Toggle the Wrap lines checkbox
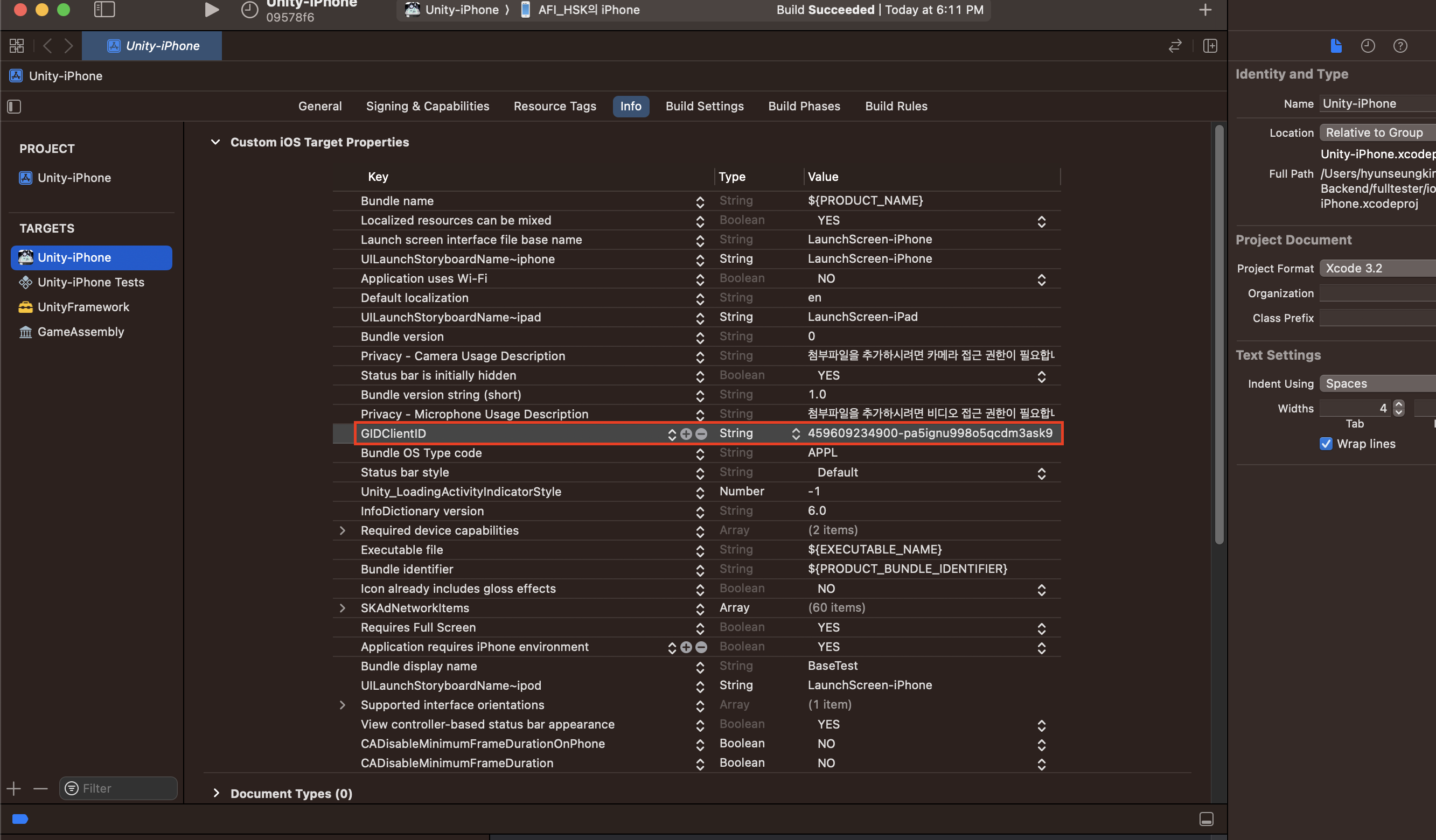The width and height of the screenshot is (1436, 840). coord(1326,444)
